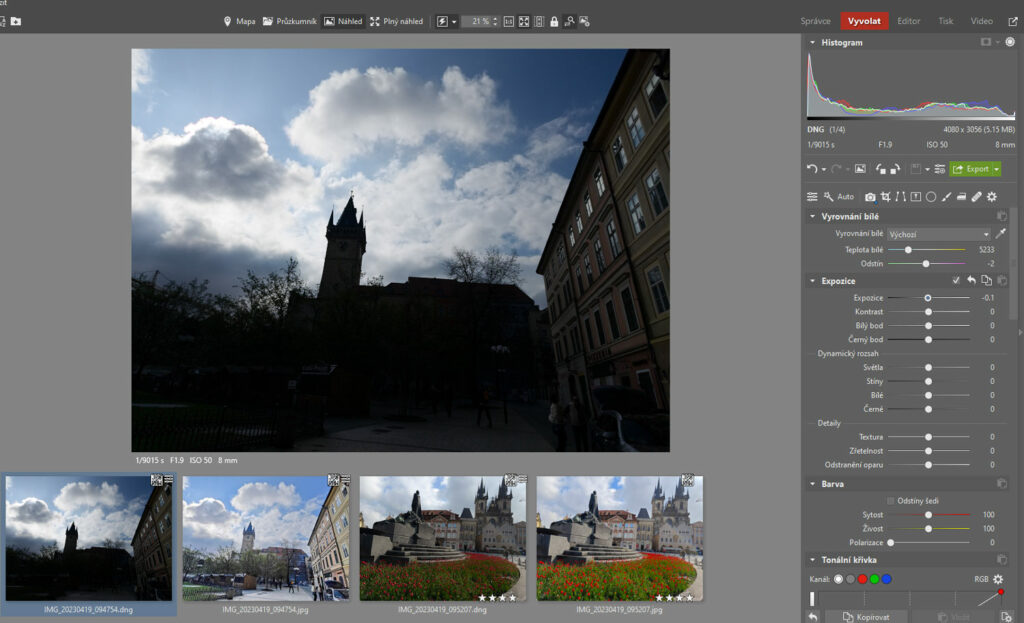Viewport: 1024px width, 623px height.
Task: Choose the filter brush tool
Action: coord(946,197)
